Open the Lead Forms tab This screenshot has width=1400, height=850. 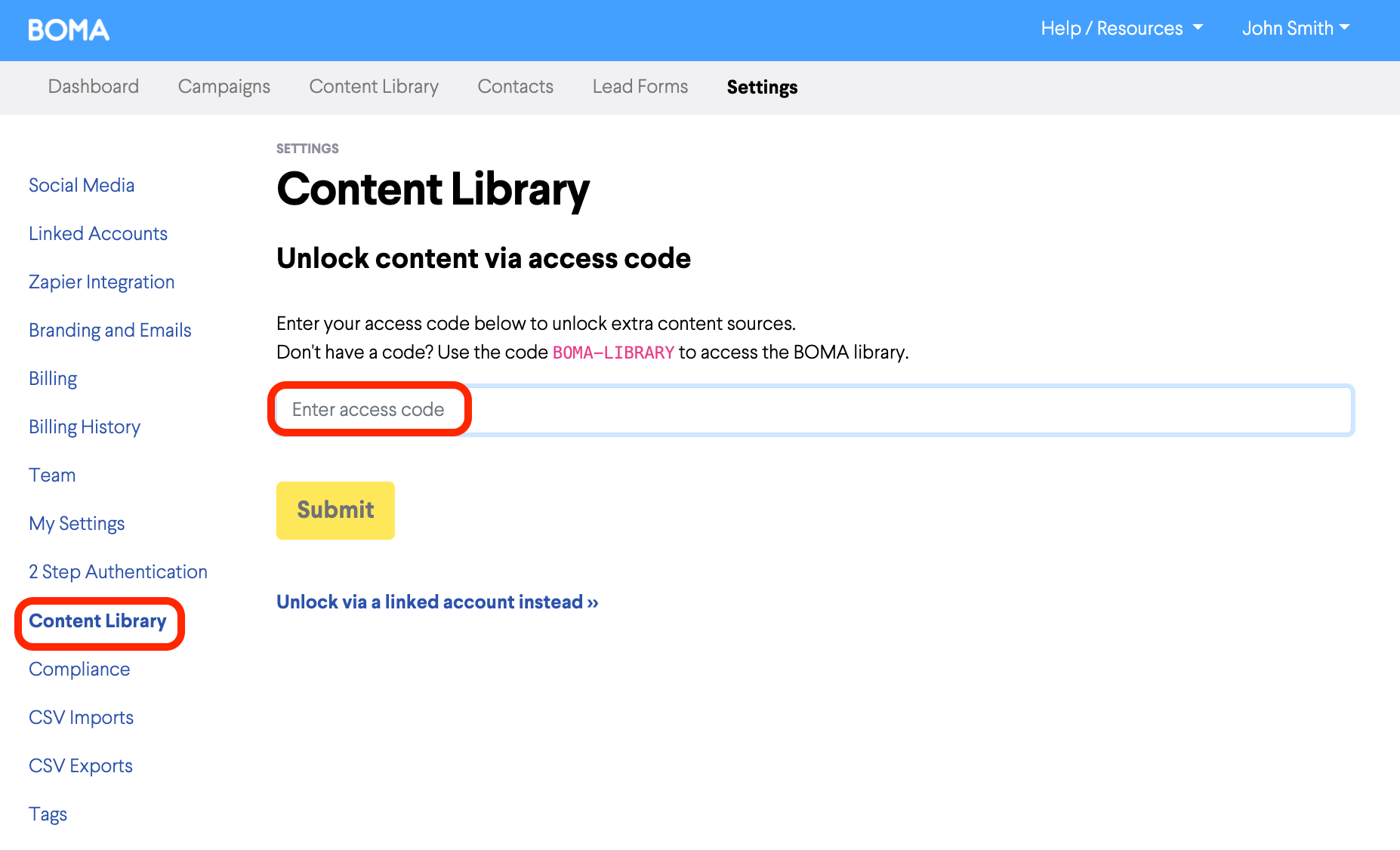point(640,87)
